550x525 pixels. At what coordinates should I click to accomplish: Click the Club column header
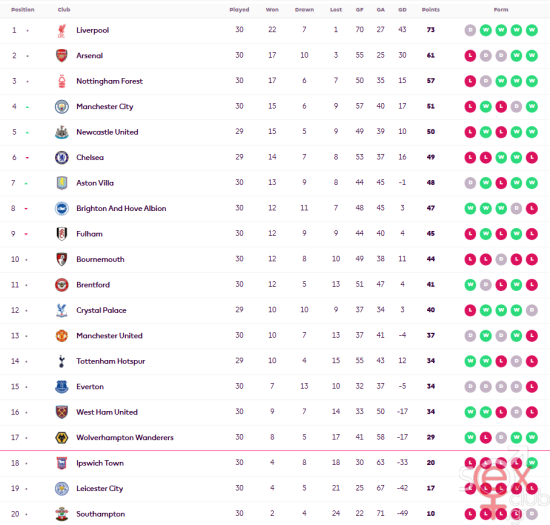(64, 9)
